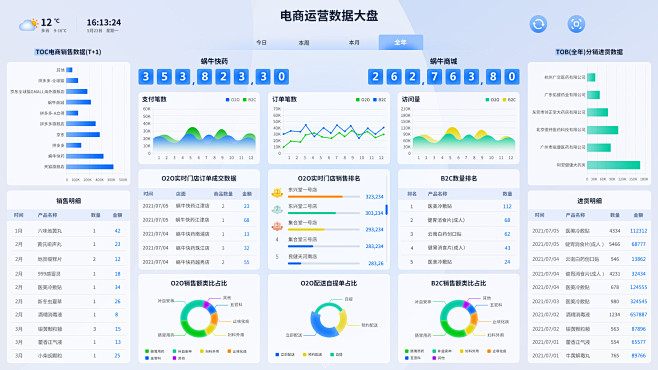Click amount 124555 in 进货明细 table

[638, 287]
